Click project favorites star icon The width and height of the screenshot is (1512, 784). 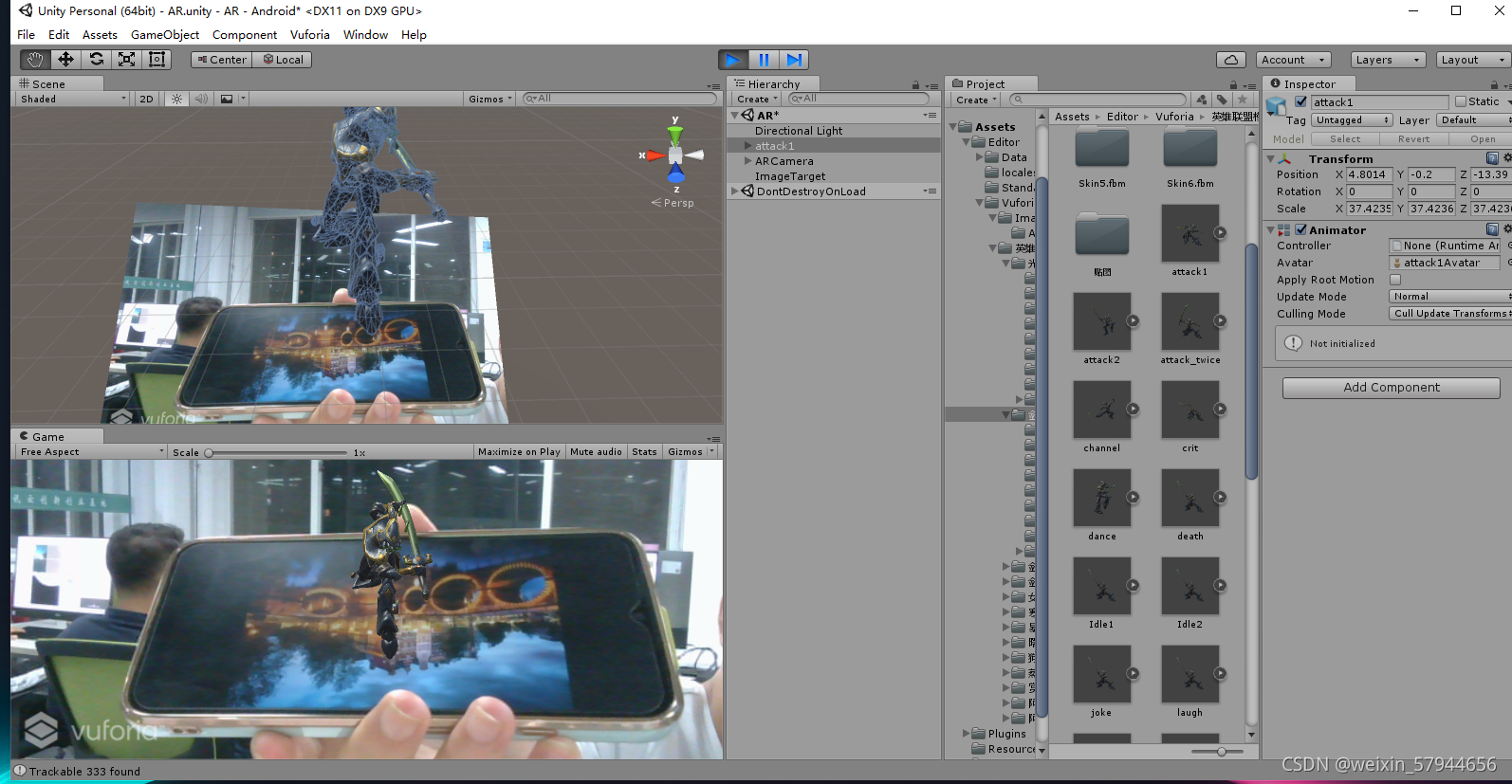(x=1242, y=100)
